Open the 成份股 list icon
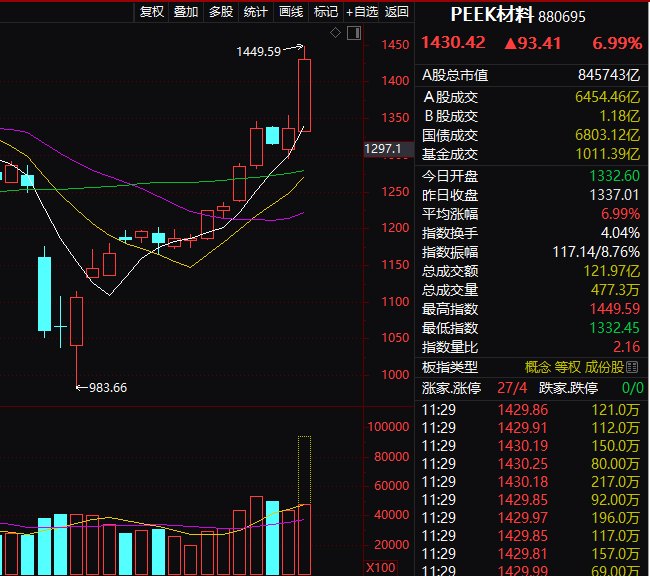650x576 pixels. (632, 367)
